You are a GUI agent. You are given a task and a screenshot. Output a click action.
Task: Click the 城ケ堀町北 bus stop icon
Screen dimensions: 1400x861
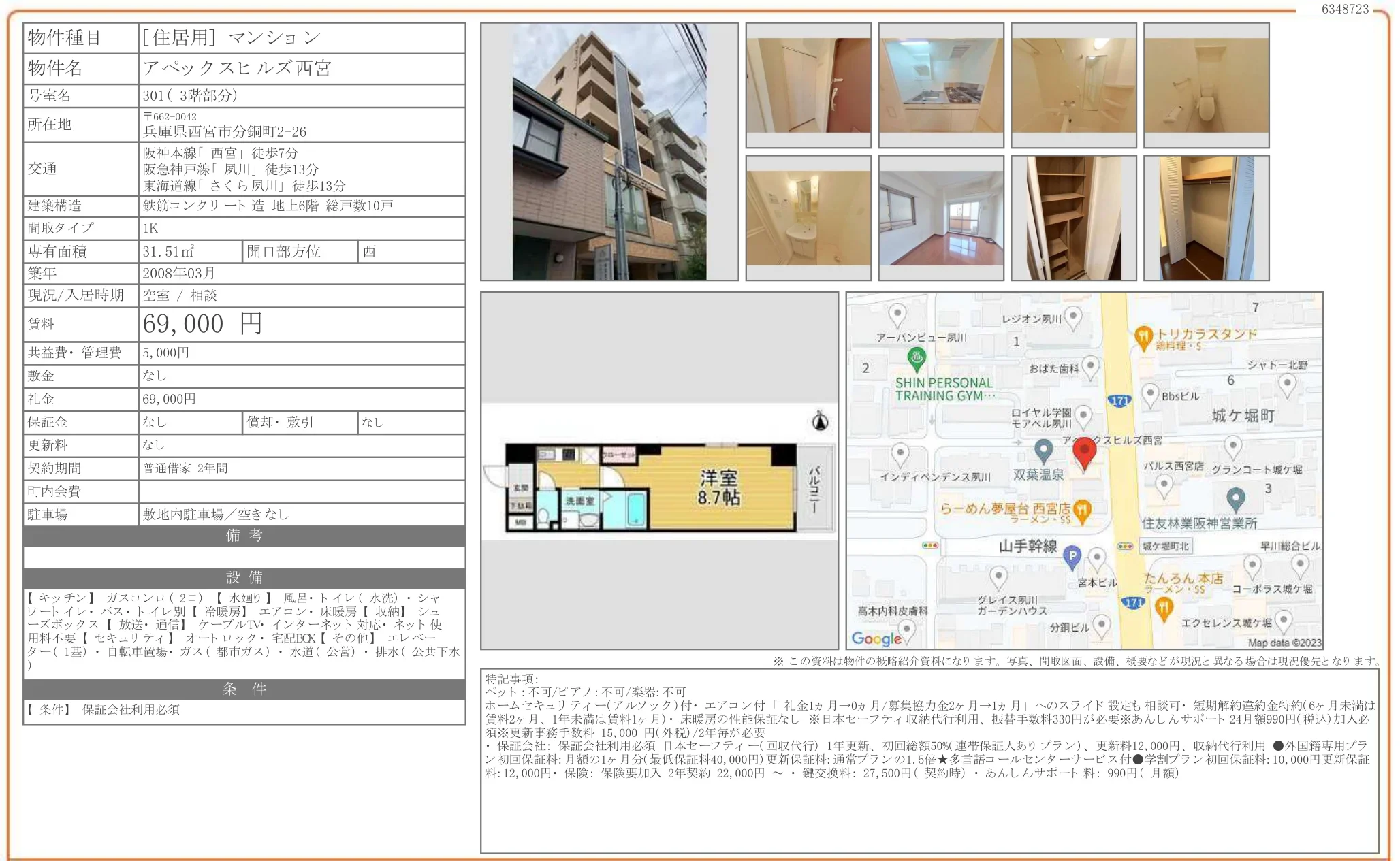pos(1125,546)
